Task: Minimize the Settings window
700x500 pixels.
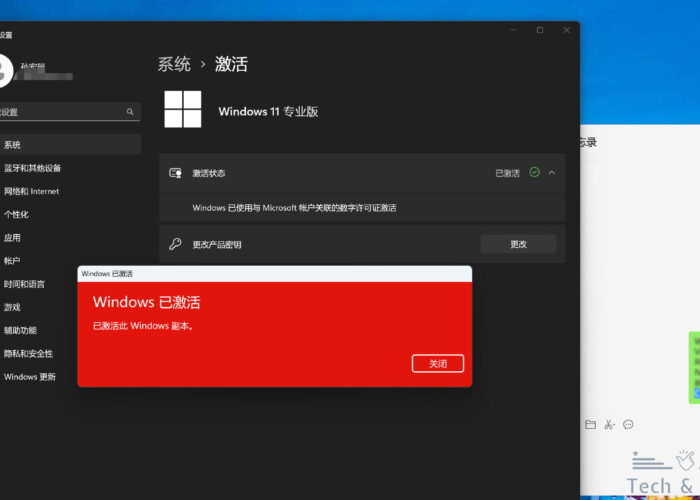Action: click(513, 30)
